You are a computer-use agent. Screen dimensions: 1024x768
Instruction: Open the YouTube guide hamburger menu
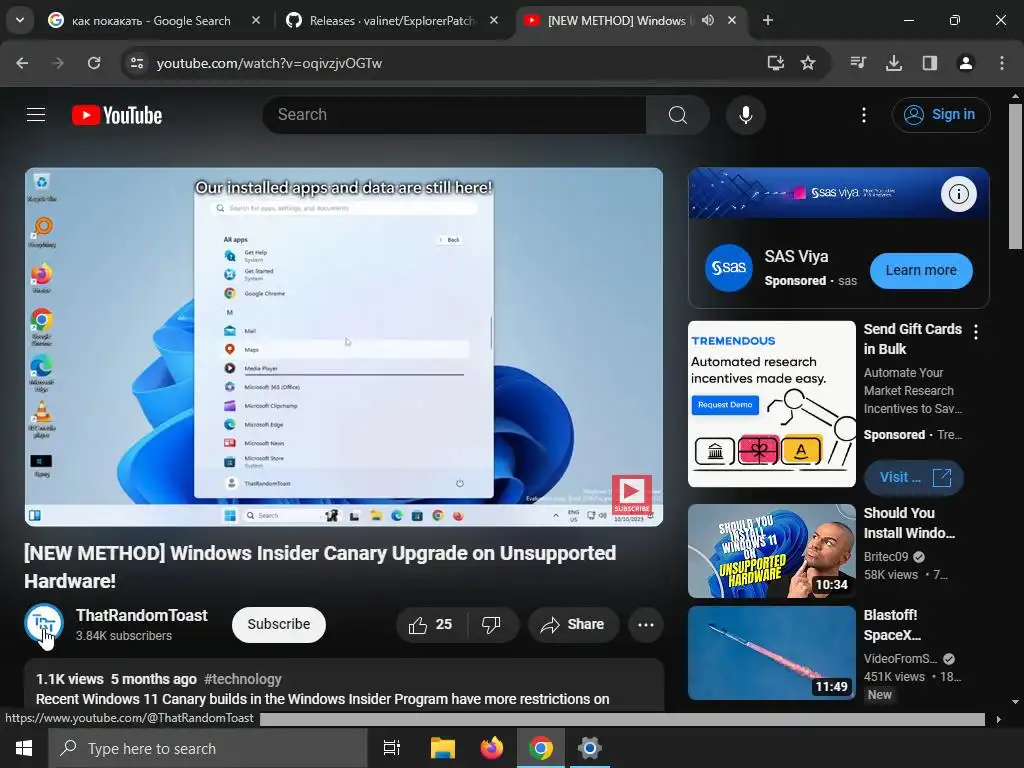pos(36,115)
